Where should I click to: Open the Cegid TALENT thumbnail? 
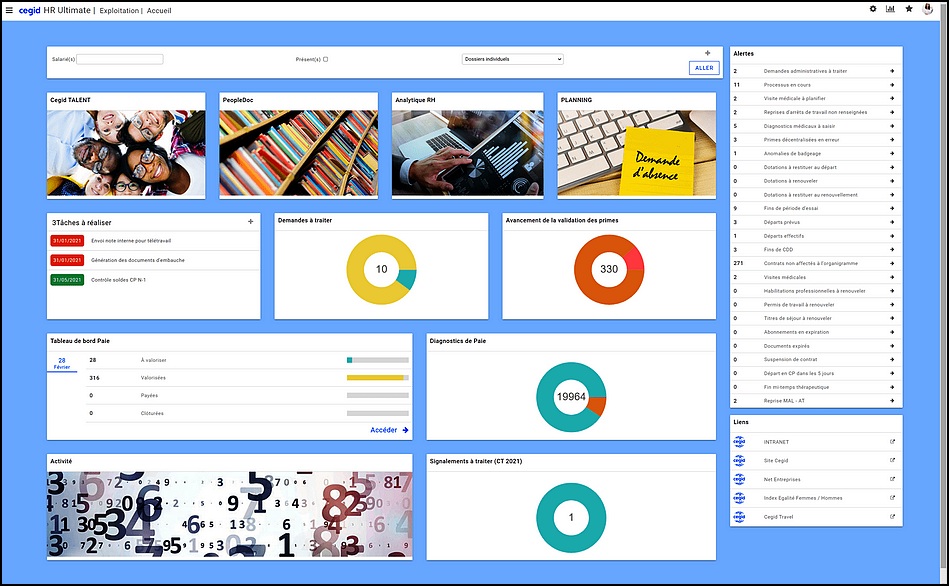(126, 153)
